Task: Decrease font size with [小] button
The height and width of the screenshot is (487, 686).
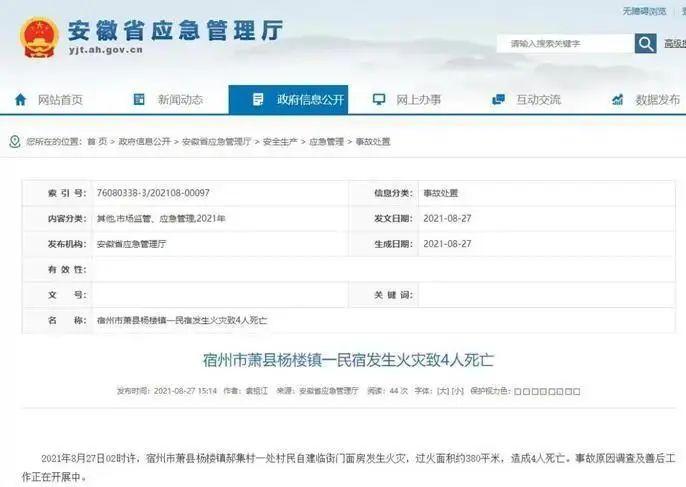Action: 457,391
